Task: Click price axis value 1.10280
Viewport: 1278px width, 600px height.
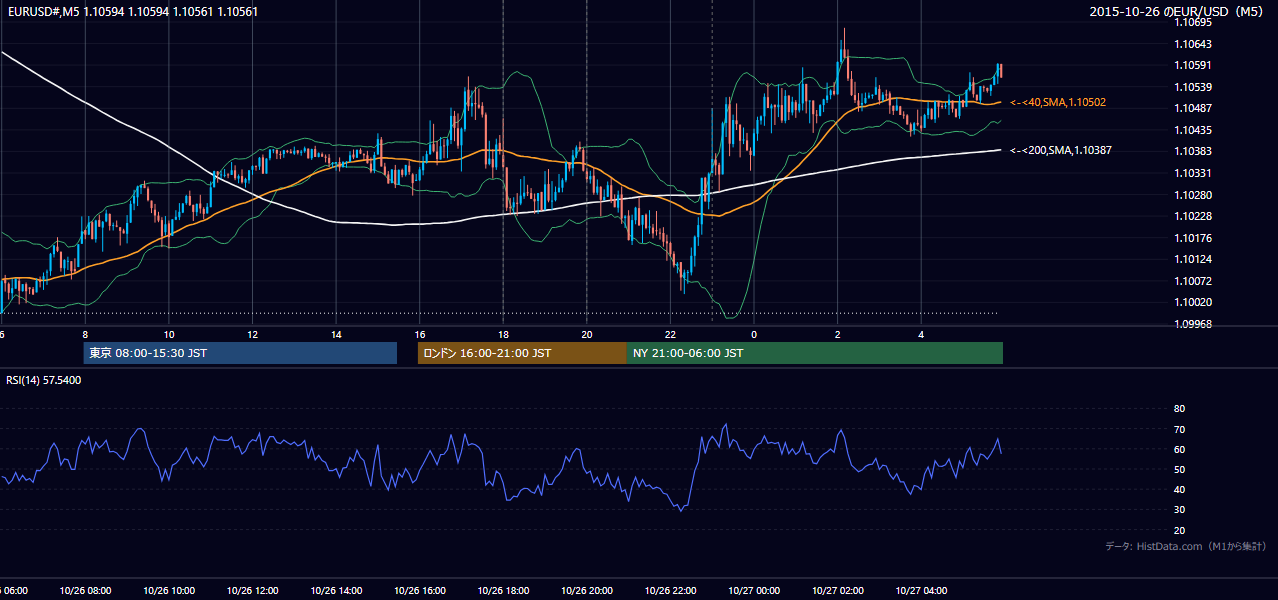Action: click(1193, 195)
